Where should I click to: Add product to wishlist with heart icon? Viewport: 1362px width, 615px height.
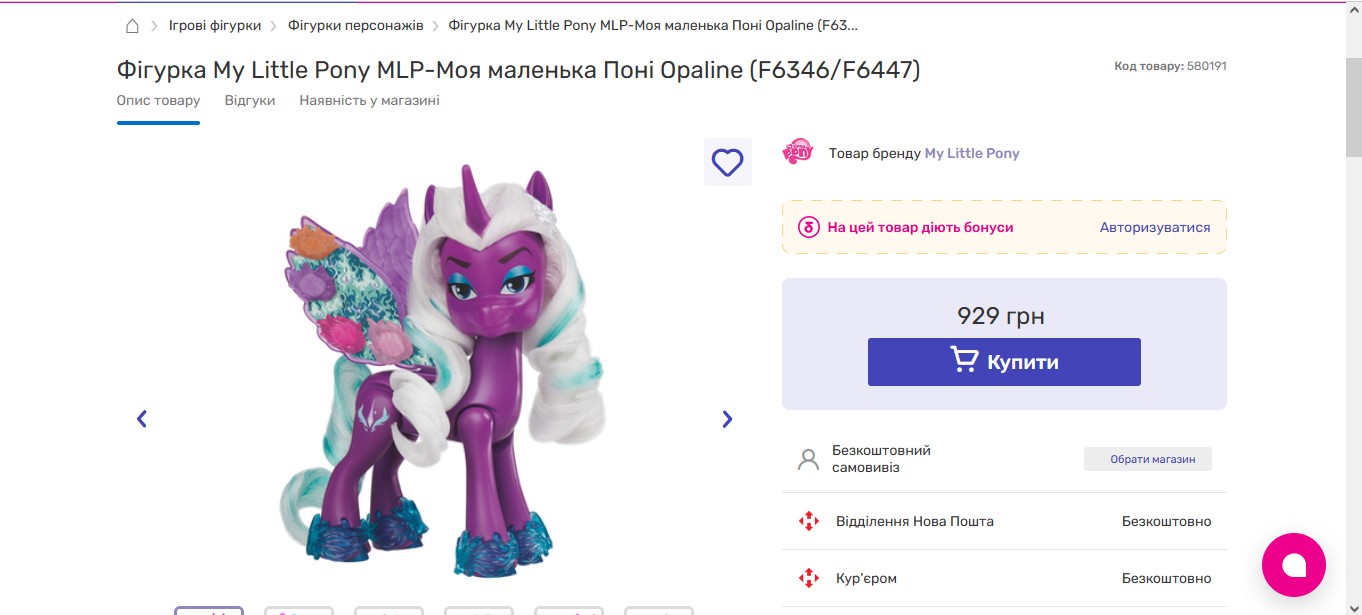click(727, 162)
